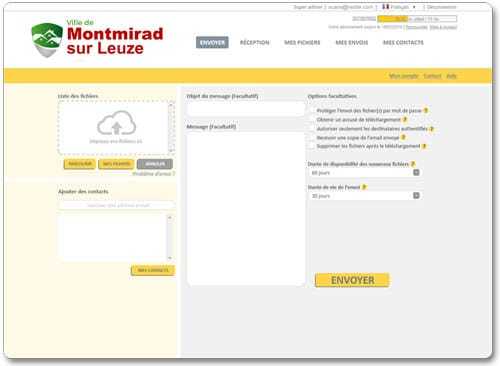The image size is (500, 366).
Task: Open help for new files availability duration
Action: click(x=413, y=164)
